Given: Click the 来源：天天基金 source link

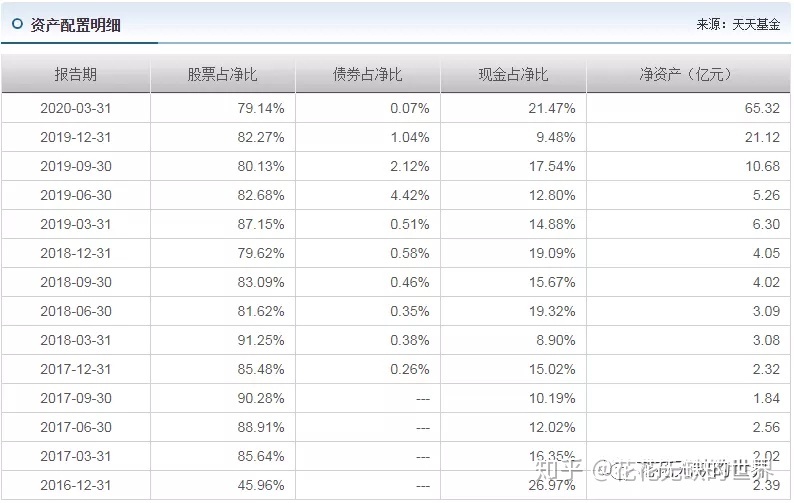Looking at the screenshot, I should 737,24.
